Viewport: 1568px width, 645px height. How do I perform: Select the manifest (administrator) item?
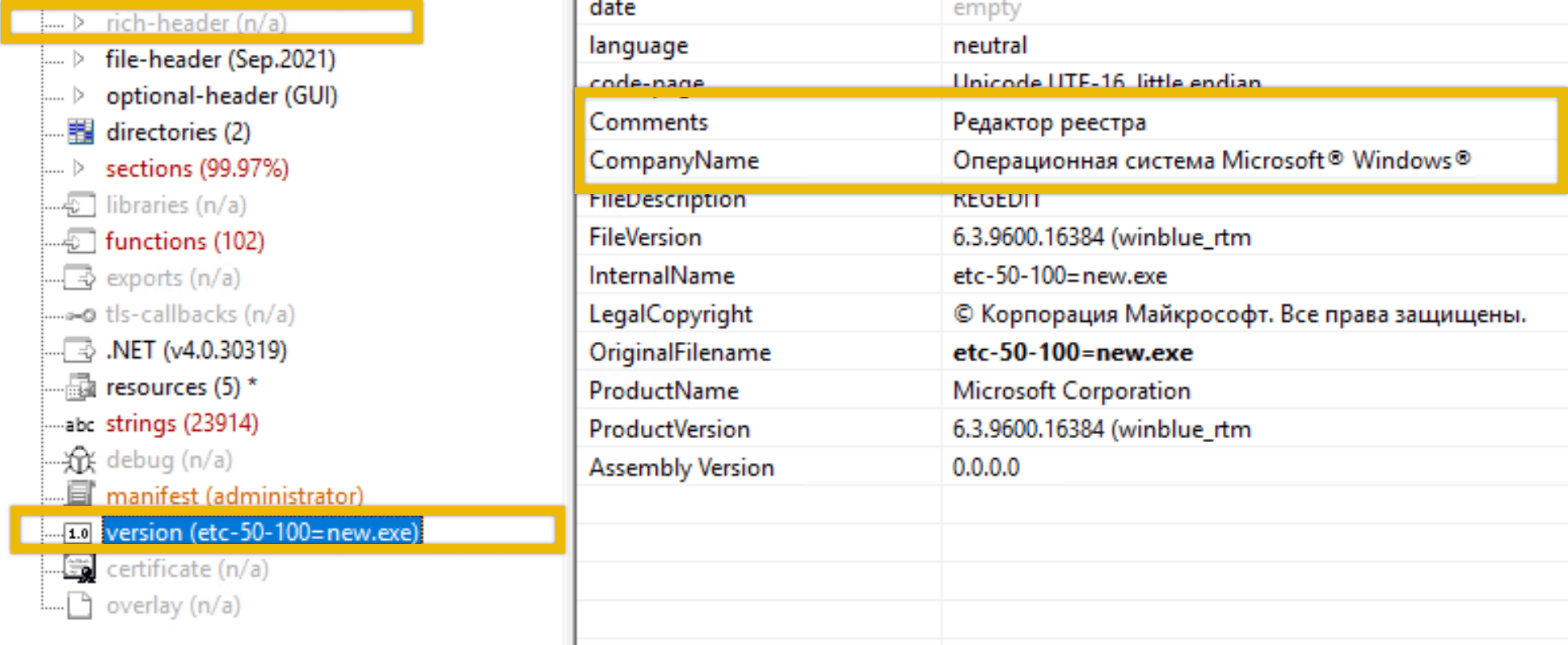(234, 495)
